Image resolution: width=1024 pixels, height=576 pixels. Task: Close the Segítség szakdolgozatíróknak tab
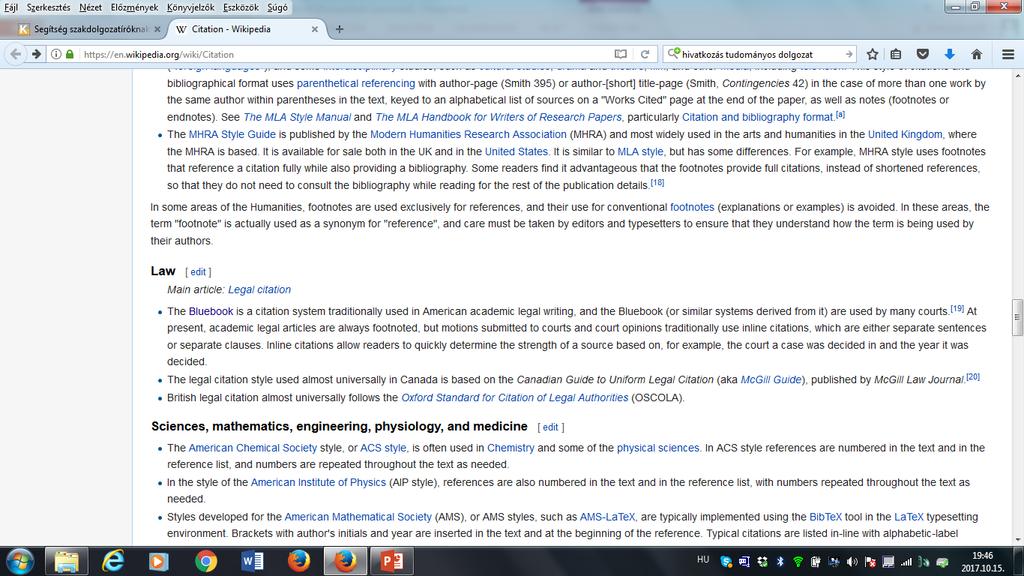(x=157, y=29)
